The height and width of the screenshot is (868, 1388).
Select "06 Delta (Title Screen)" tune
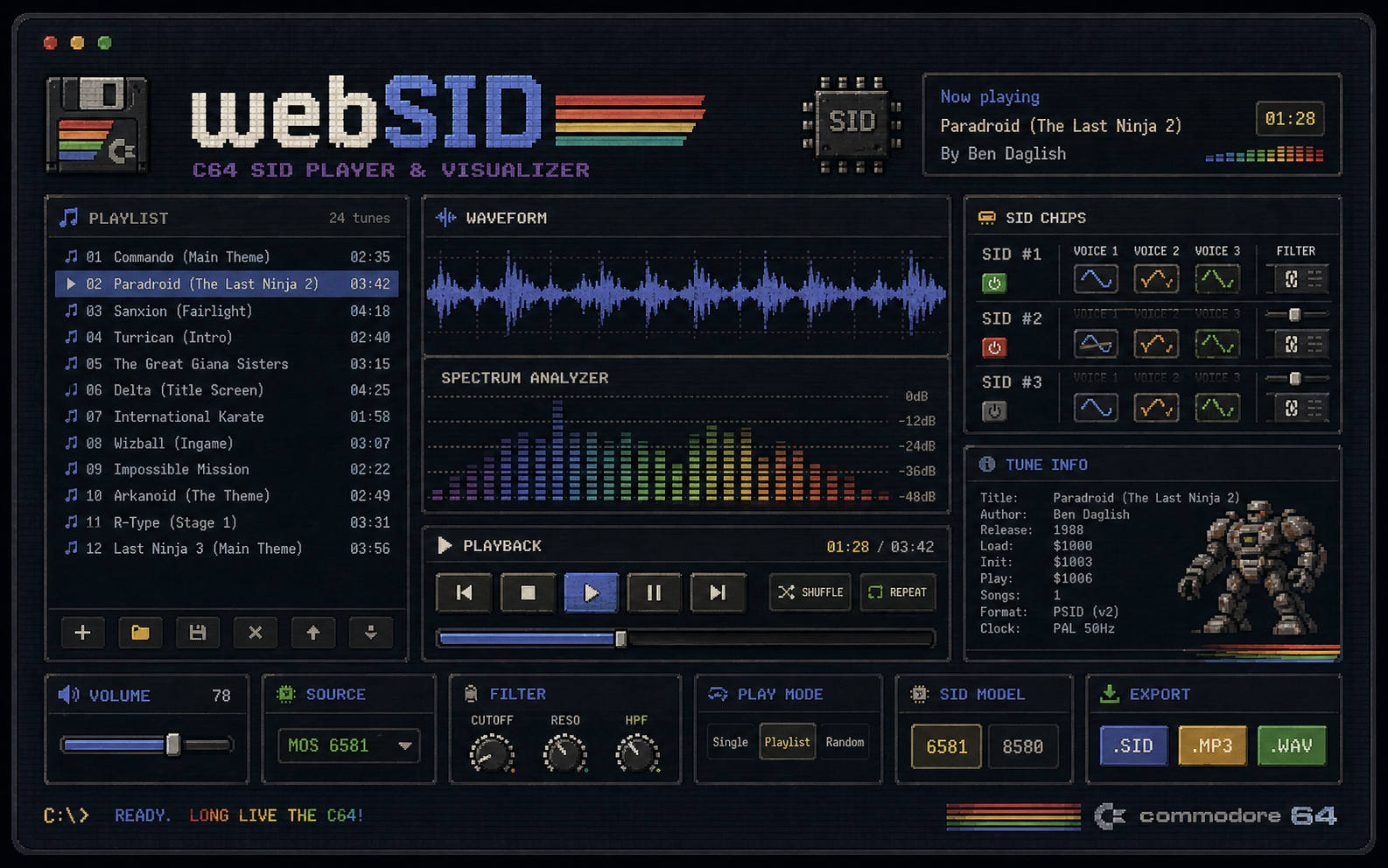tap(227, 390)
